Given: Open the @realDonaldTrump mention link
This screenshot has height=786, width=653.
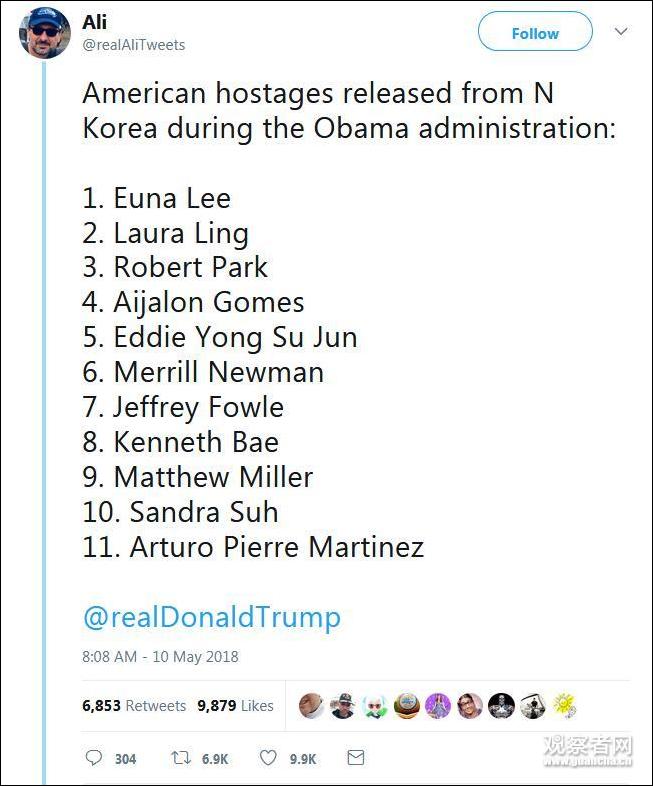Looking at the screenshot, I should click(211, 616).
